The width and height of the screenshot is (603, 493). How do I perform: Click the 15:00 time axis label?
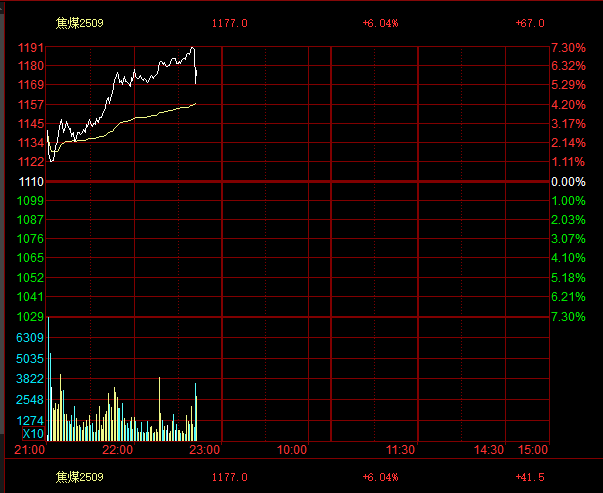[533, 450]
